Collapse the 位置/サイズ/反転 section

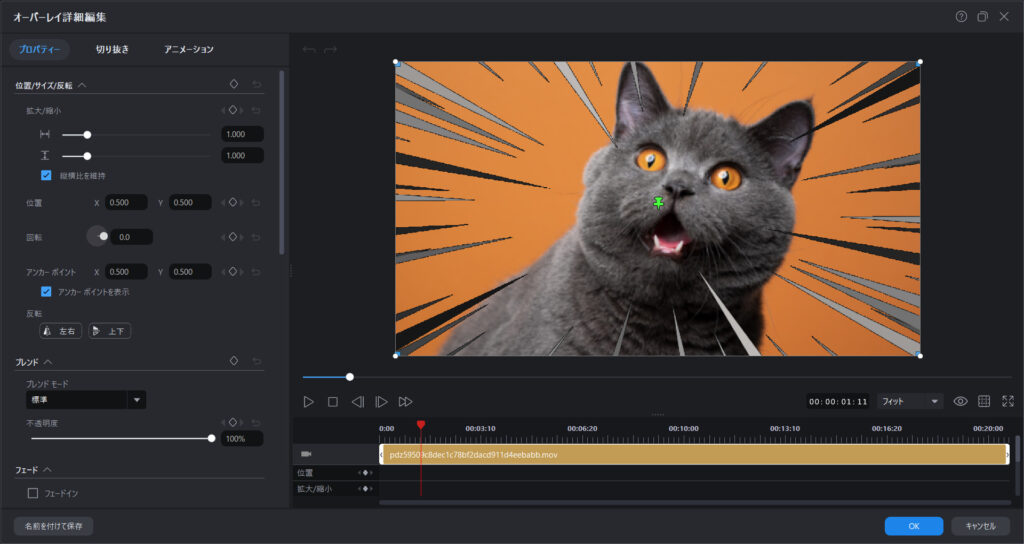[82, 85]
